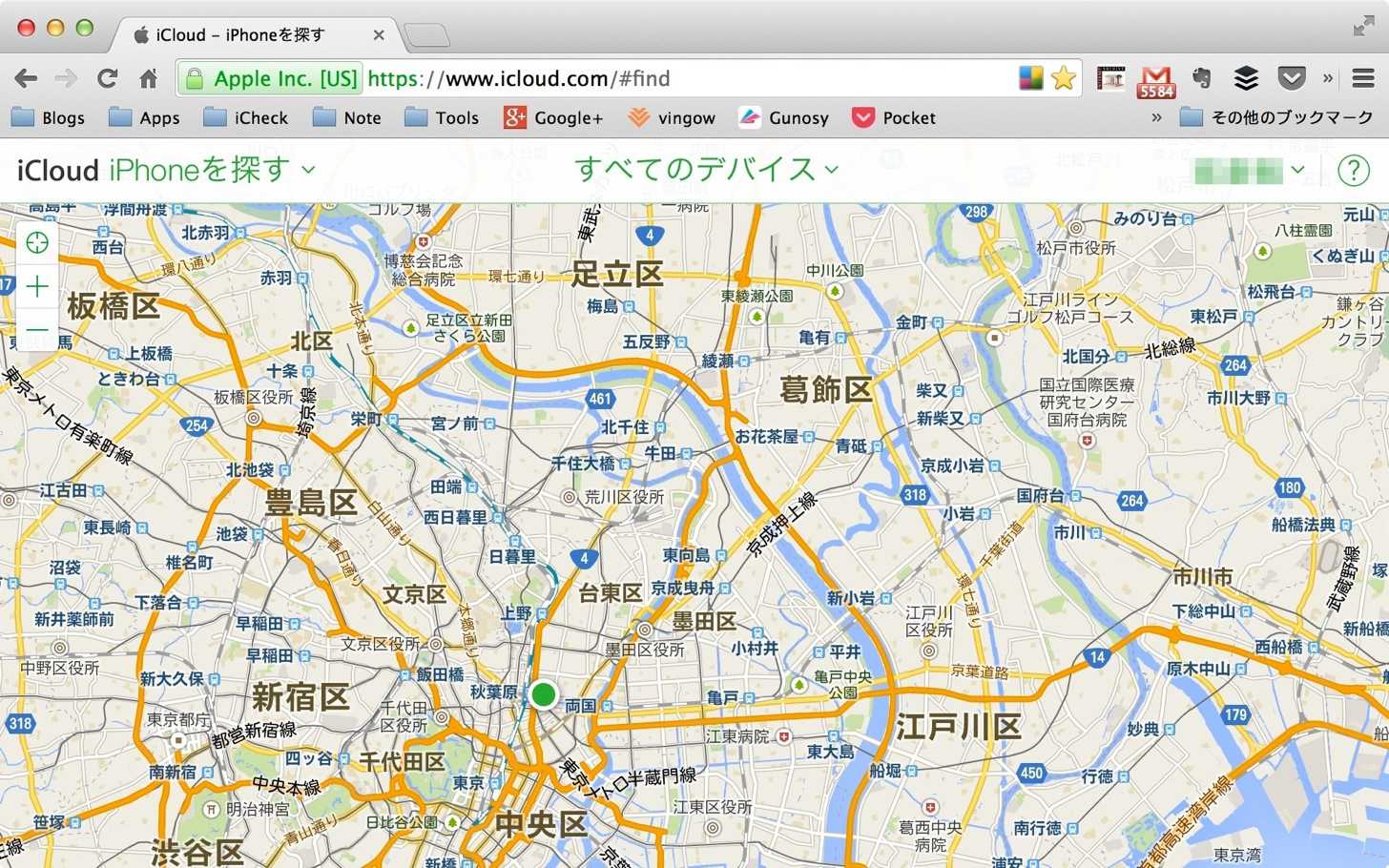Screen dimensions: 1389x868
Task: Click the 亀戸中央公園 park marker
Action: pyautogui.click(x=799, y=686)
